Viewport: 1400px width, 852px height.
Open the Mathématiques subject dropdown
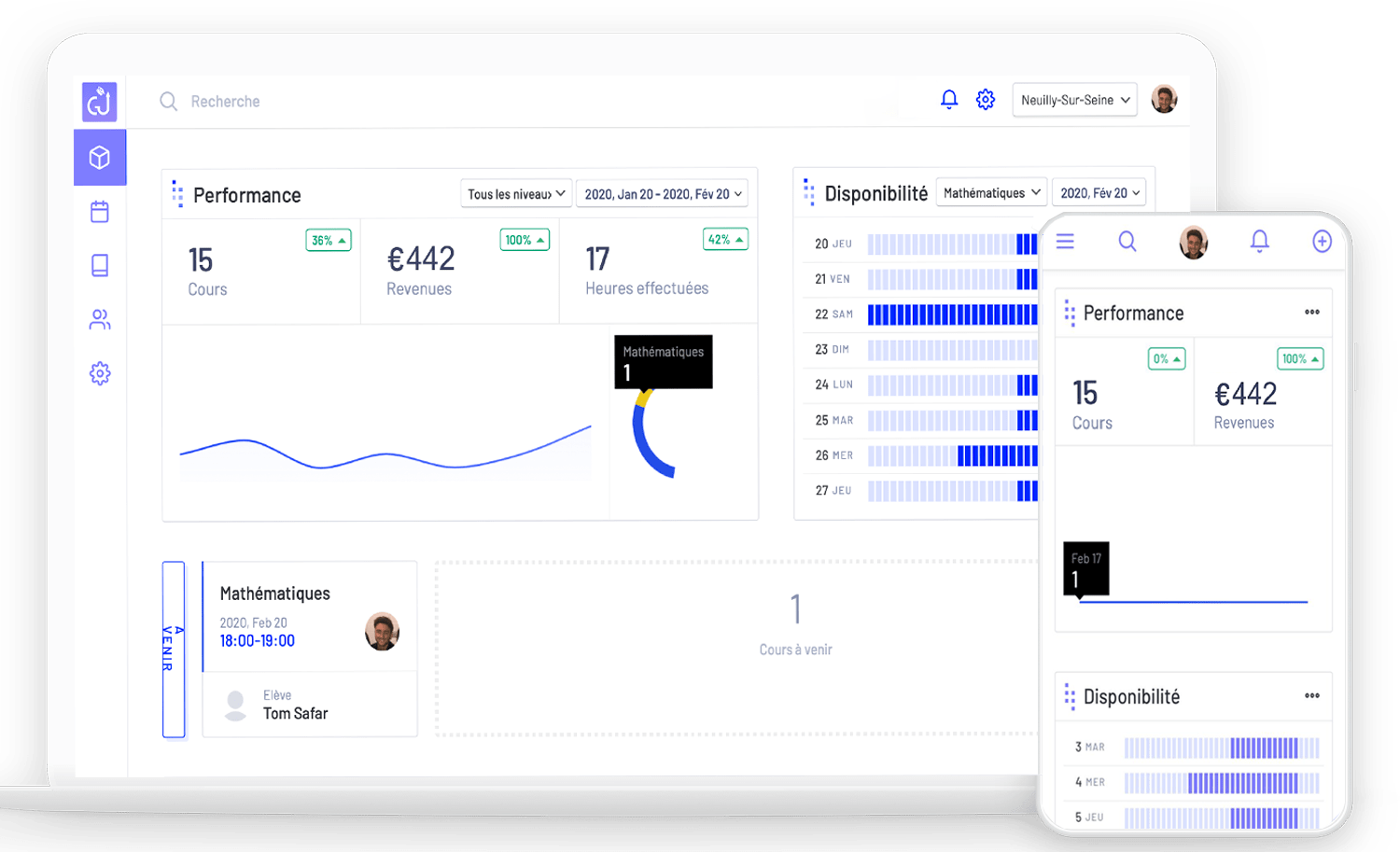point(991,193)
